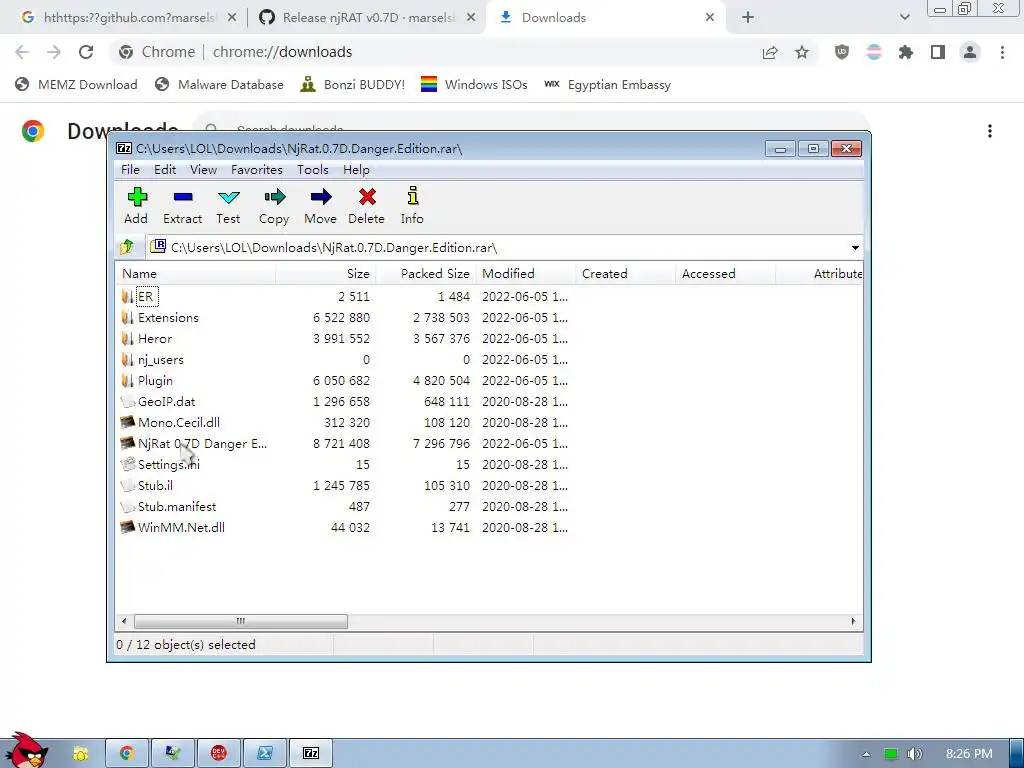This screenshot has width=1024, height=768.
Task: Click the Chrome back arrow
Action: 22,52
